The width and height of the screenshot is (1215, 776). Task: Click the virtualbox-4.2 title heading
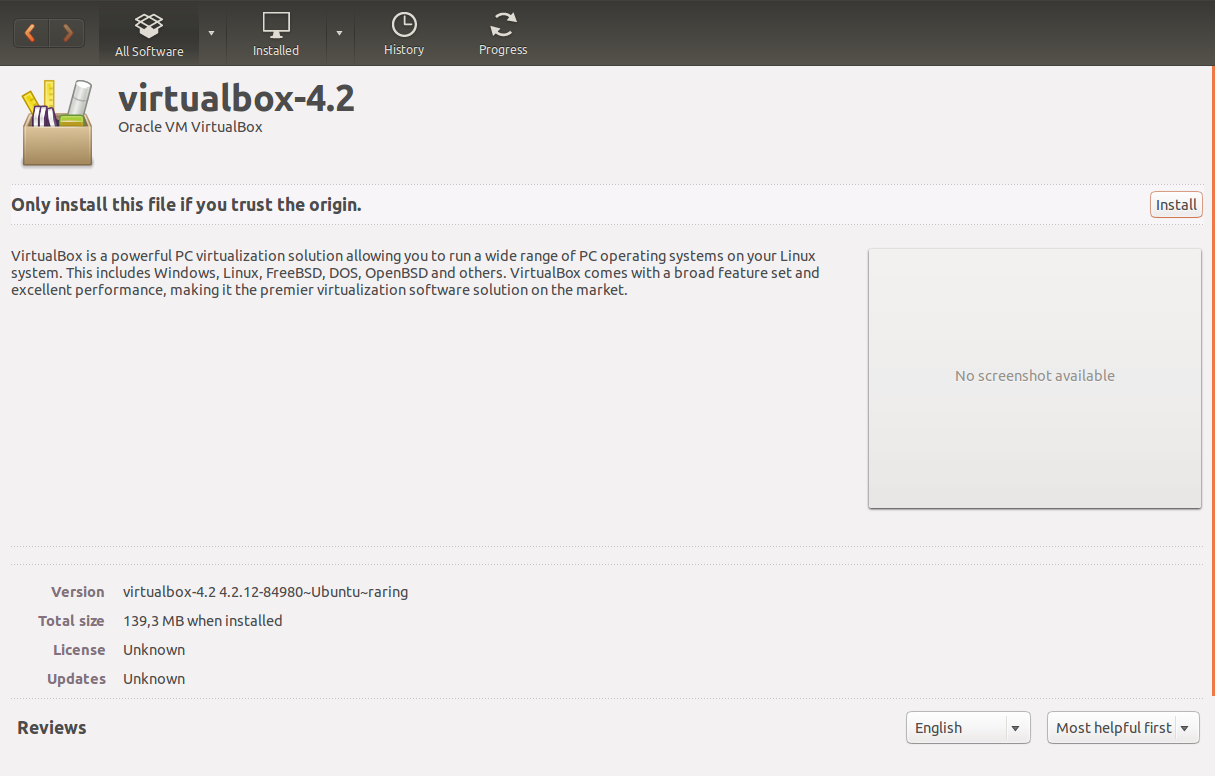(x=237, y=98)
